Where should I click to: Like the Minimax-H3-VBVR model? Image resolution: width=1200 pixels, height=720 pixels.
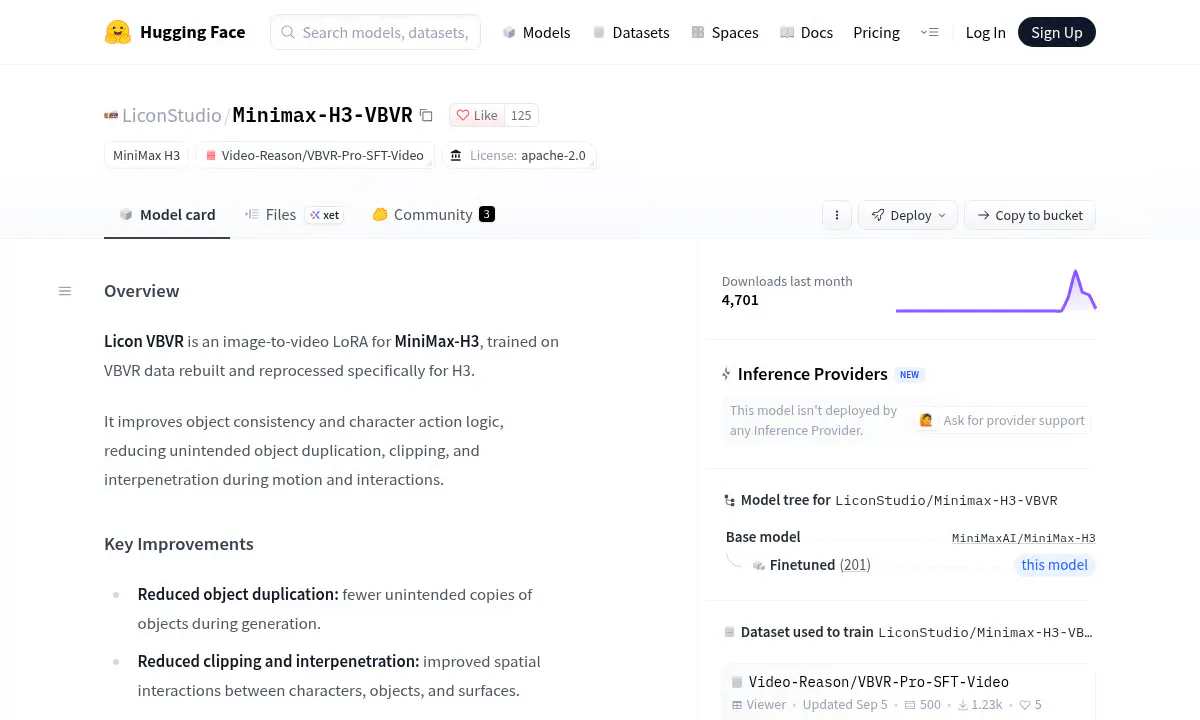click(x=477, y=115)
